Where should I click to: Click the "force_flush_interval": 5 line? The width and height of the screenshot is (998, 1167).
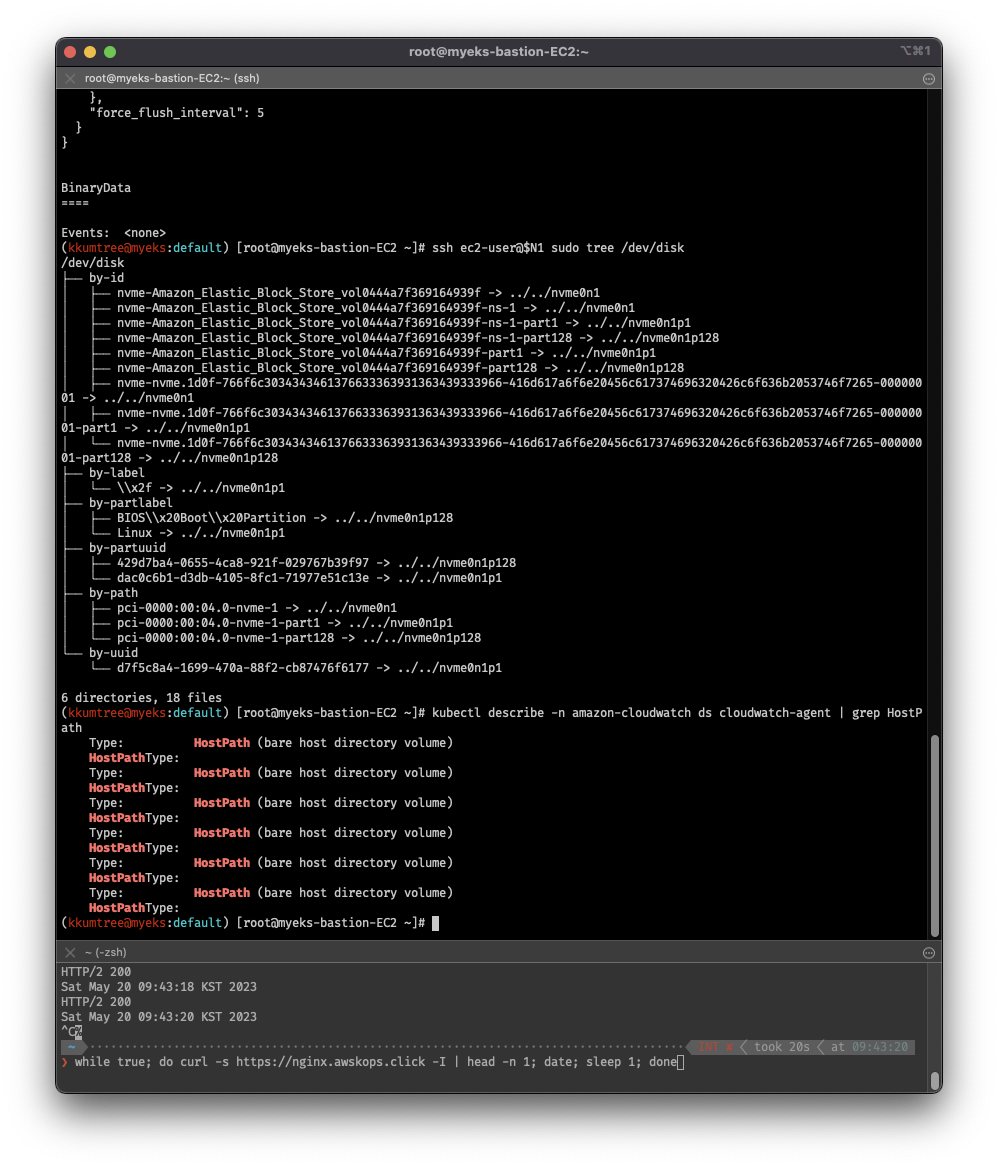point(176,112)
